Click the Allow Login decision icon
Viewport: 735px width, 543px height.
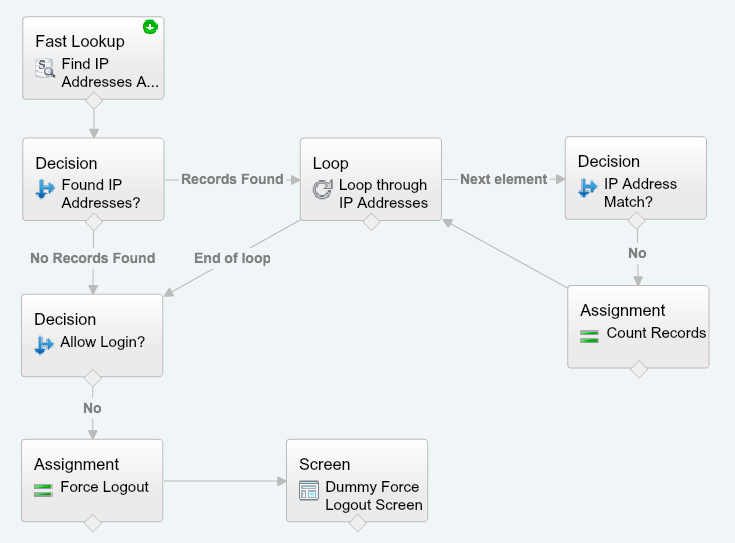tap(45, 345)
